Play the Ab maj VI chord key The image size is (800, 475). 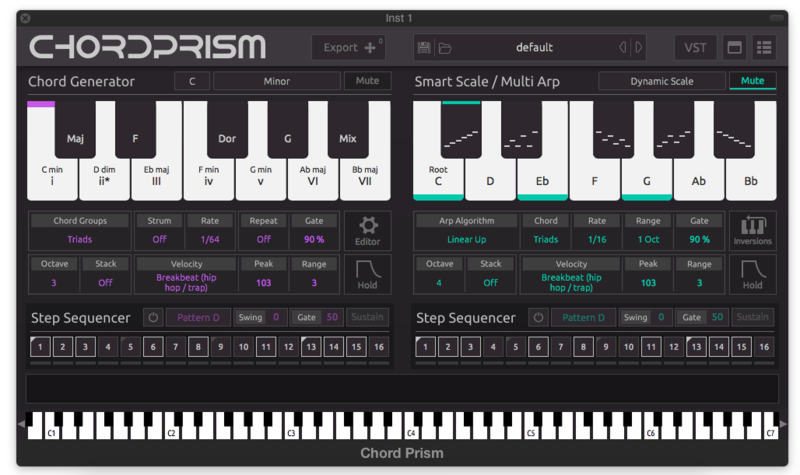point(313,179)
